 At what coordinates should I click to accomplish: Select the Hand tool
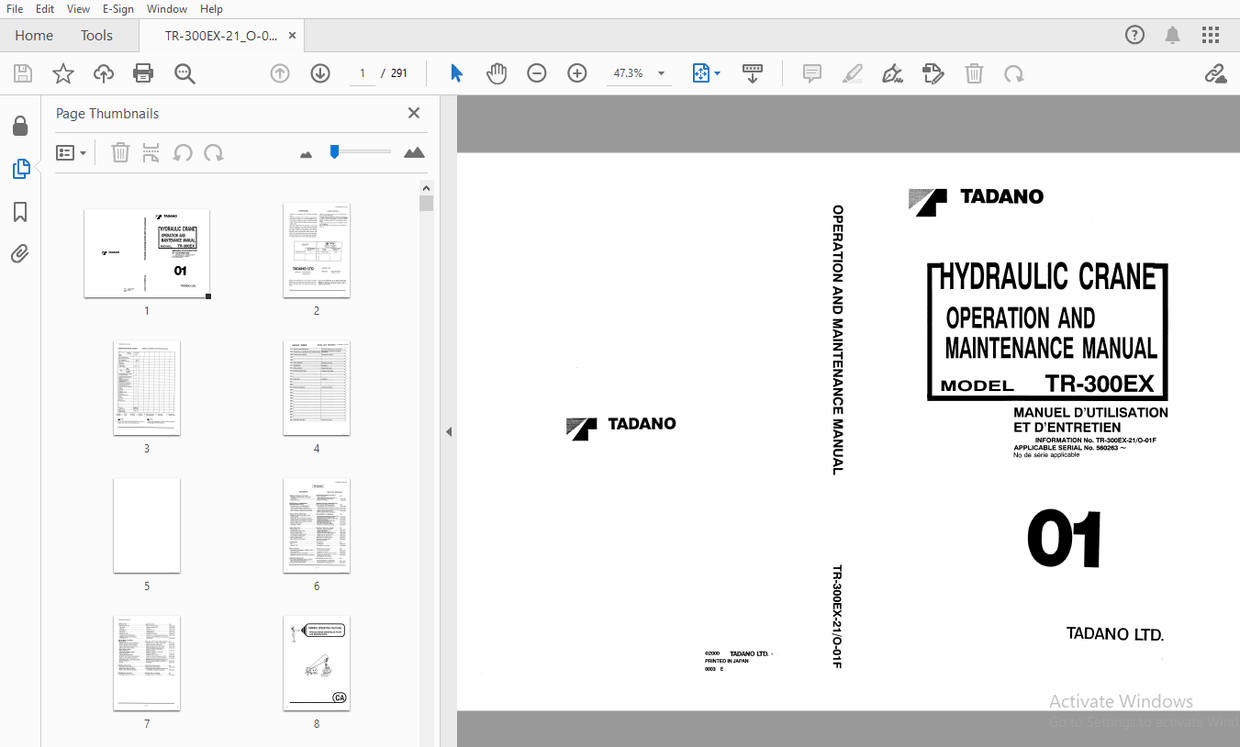[x=496, y=72]
